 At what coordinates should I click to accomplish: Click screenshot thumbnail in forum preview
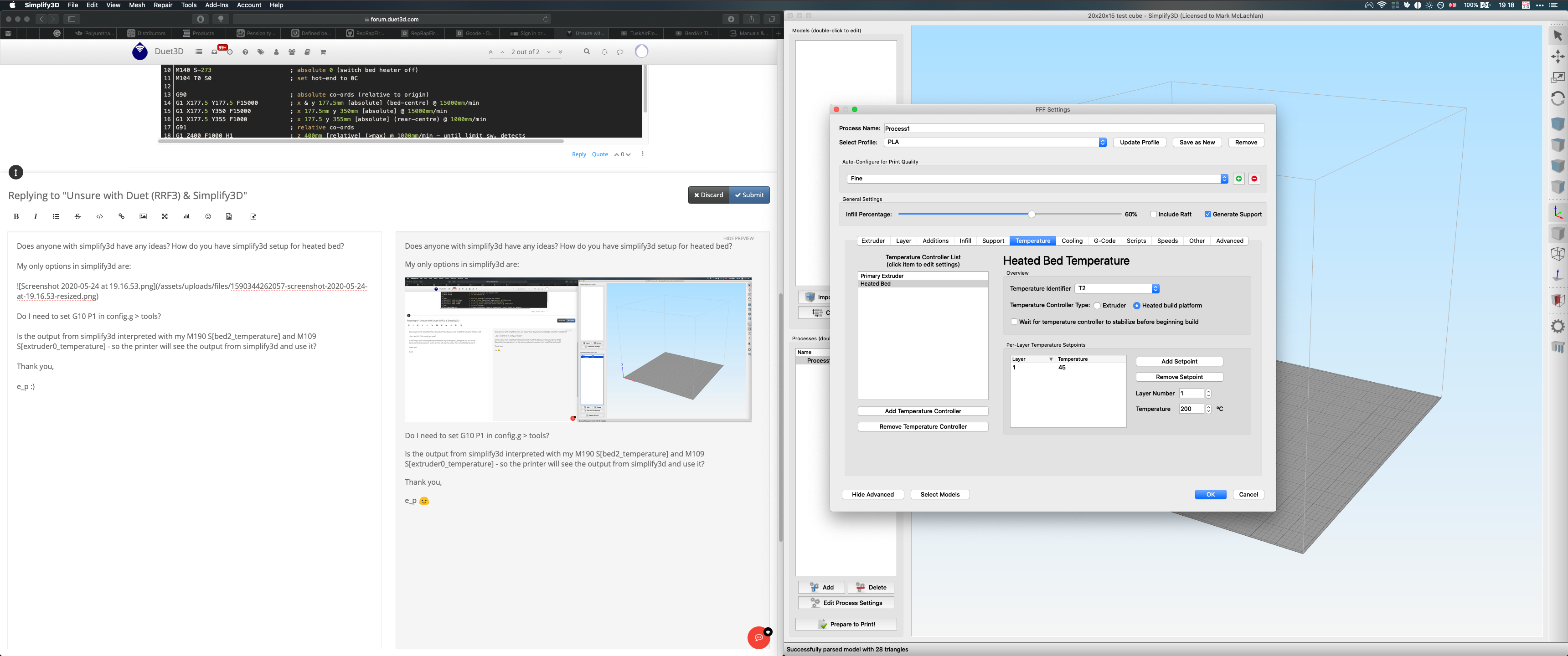pyautogui.click(x=578, y=350)
